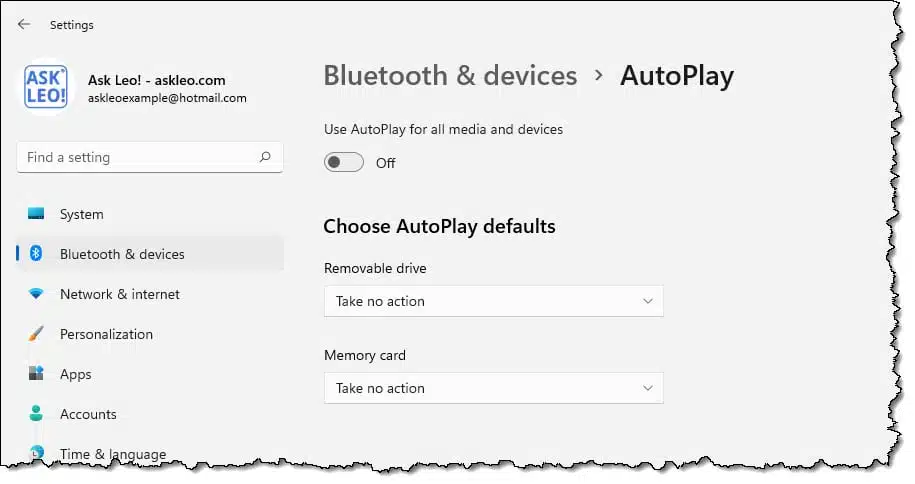Click askleoexample@hotmail.com account email

click(167, 98)
